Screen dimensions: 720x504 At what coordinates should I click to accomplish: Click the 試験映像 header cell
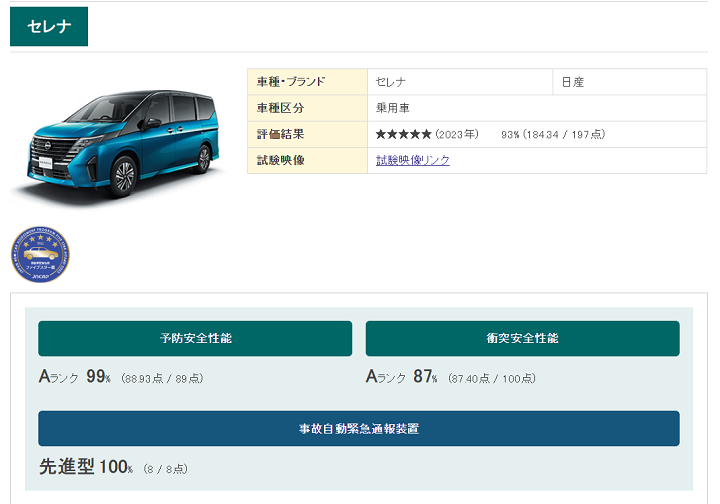point(307,160)
